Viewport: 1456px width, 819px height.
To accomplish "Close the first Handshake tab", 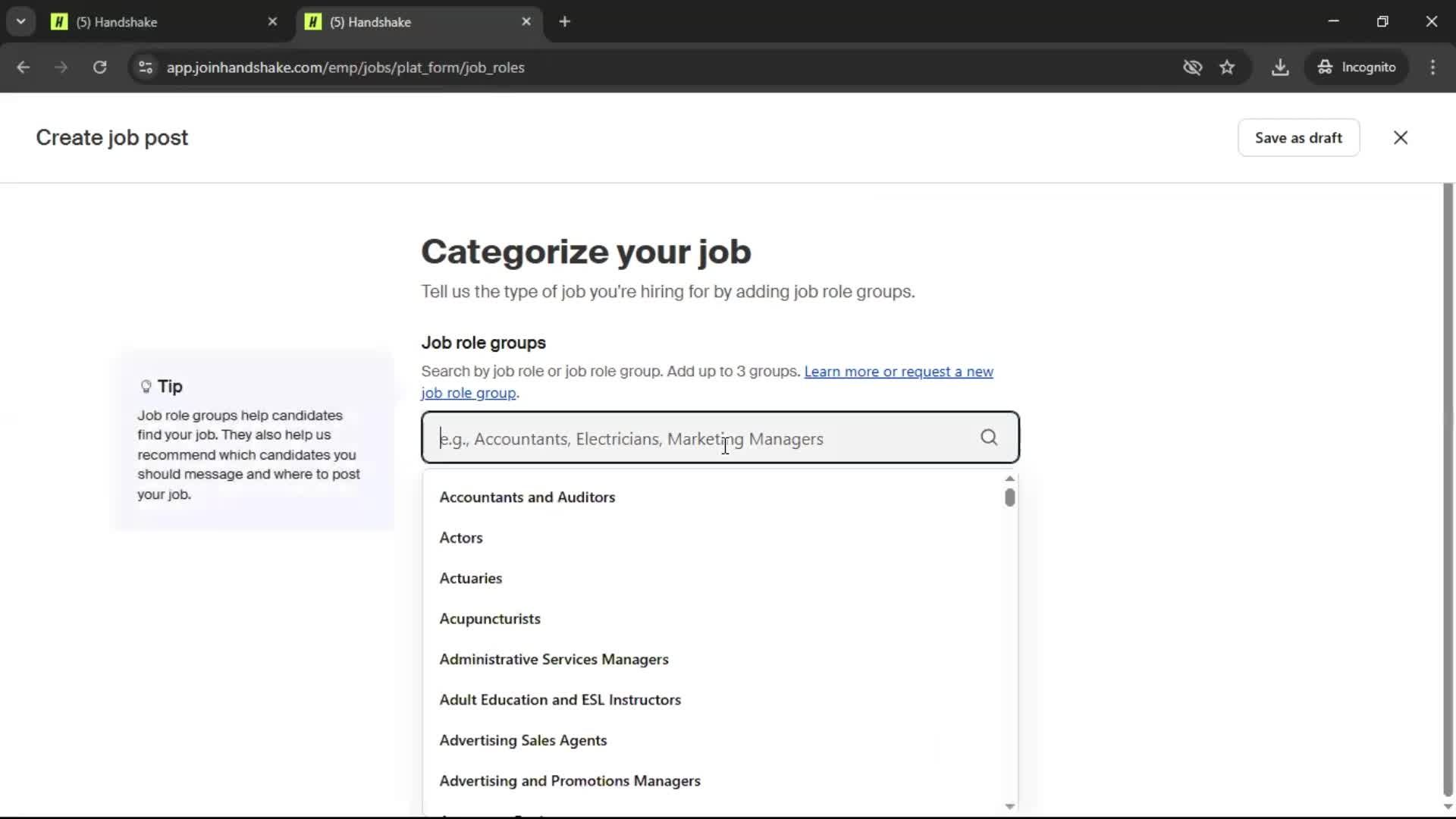I will pyautogui.click(x=272, y=22).
